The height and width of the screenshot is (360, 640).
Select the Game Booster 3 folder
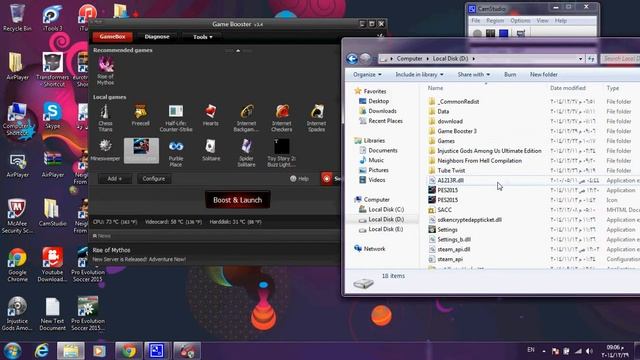point(457,131)
